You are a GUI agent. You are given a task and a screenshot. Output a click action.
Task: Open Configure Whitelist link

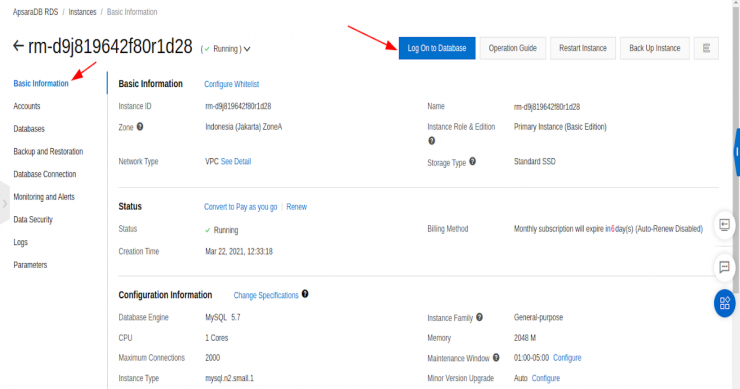point(231,84)
